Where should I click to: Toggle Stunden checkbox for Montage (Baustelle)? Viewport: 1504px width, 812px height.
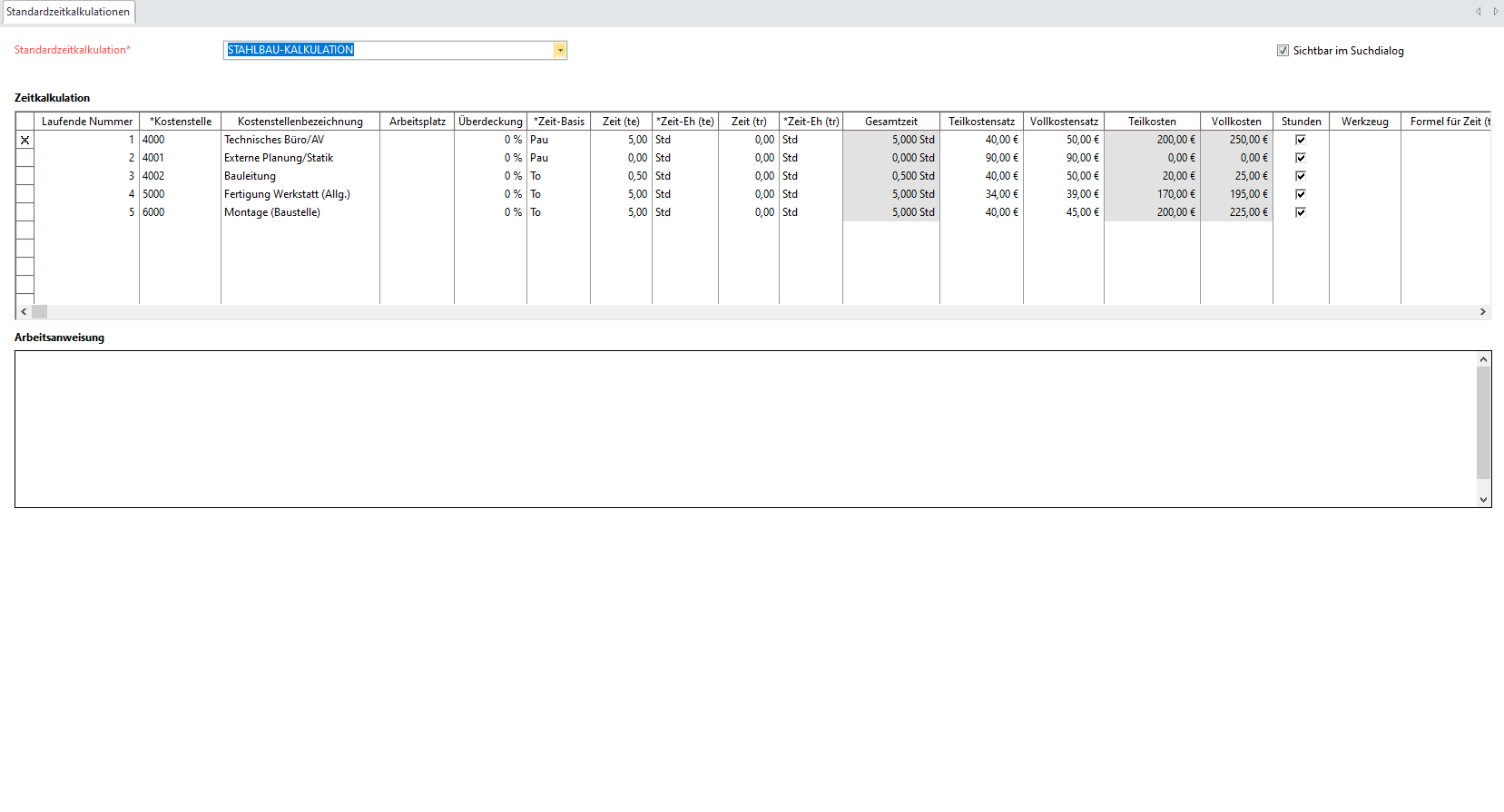coord(1300,212)
